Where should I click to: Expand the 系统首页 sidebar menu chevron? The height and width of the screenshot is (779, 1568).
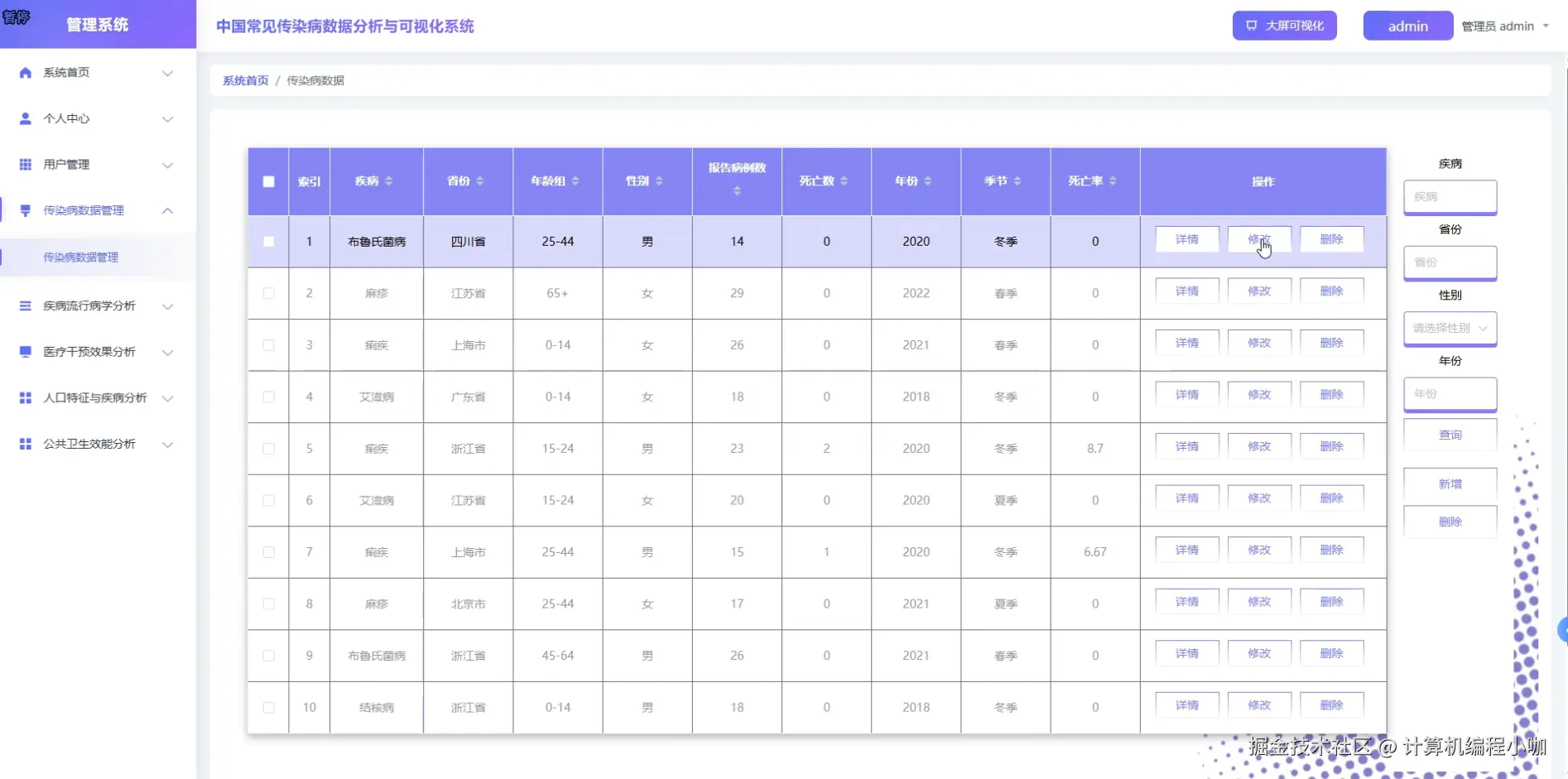click(x=167, y=73)
